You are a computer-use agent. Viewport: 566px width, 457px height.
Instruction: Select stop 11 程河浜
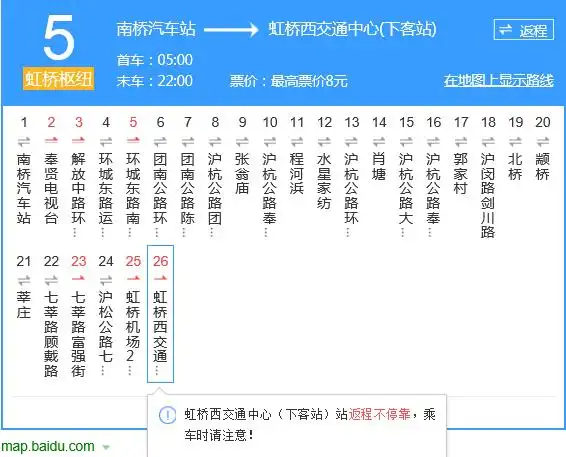pos(297,174)
